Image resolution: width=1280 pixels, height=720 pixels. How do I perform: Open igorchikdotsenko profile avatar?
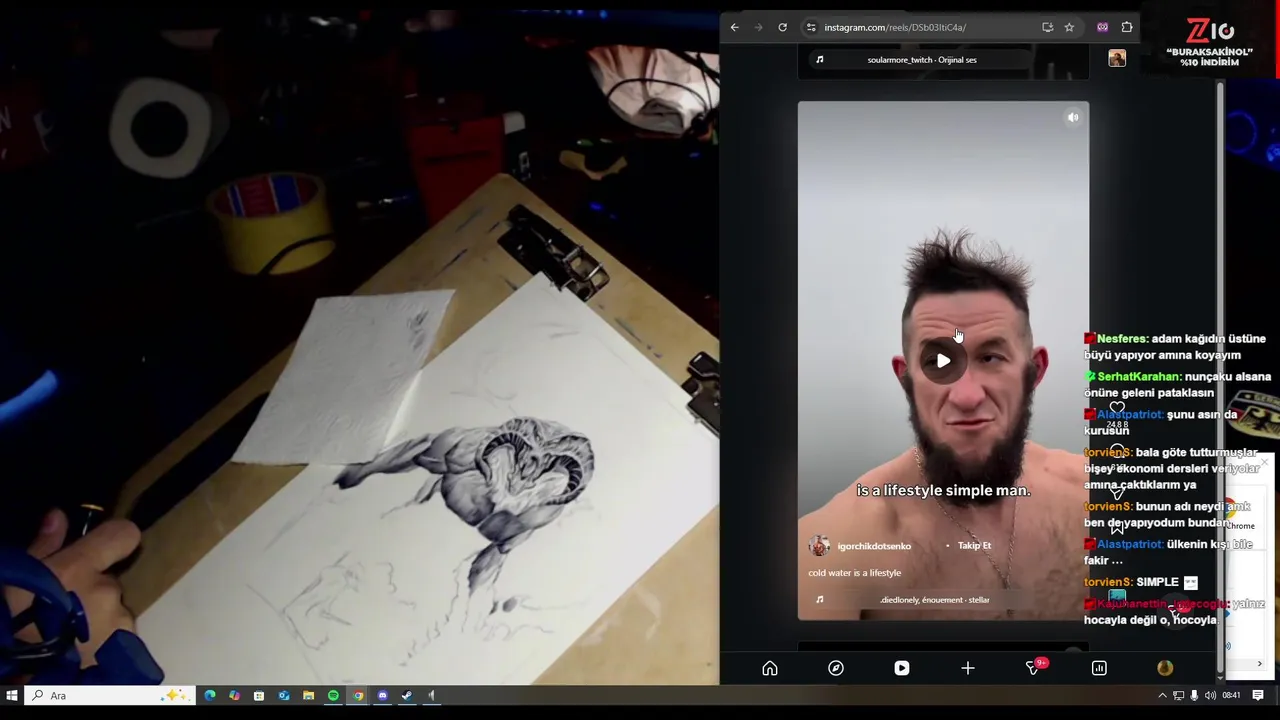click(819, 546)
